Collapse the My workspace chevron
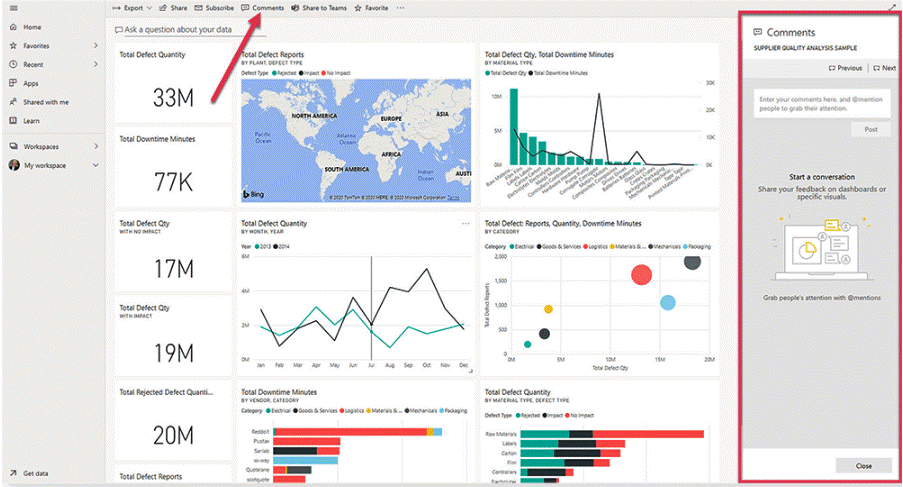903x487 pixels. point(96,165)
